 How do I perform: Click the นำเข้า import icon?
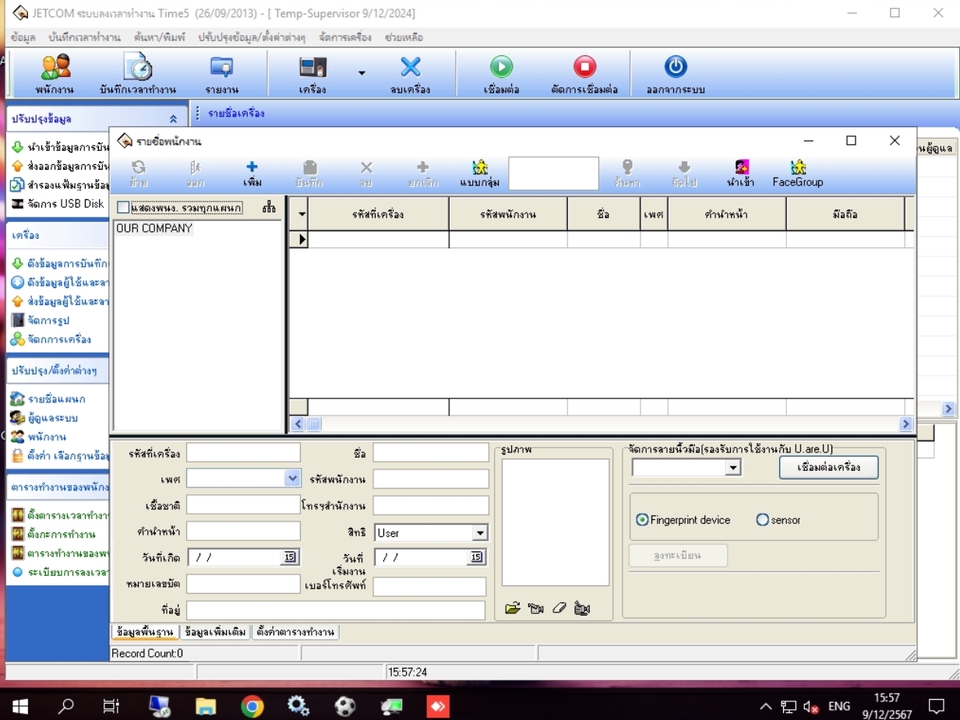(x=741, y=174)
